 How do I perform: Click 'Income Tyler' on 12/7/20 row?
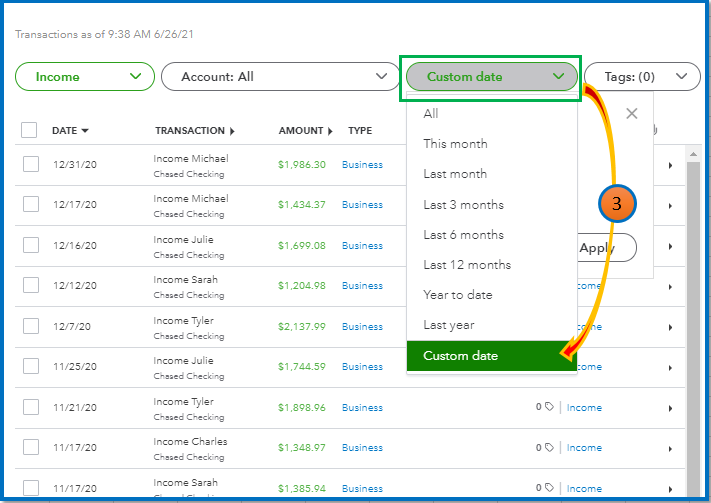click(183, 321)
